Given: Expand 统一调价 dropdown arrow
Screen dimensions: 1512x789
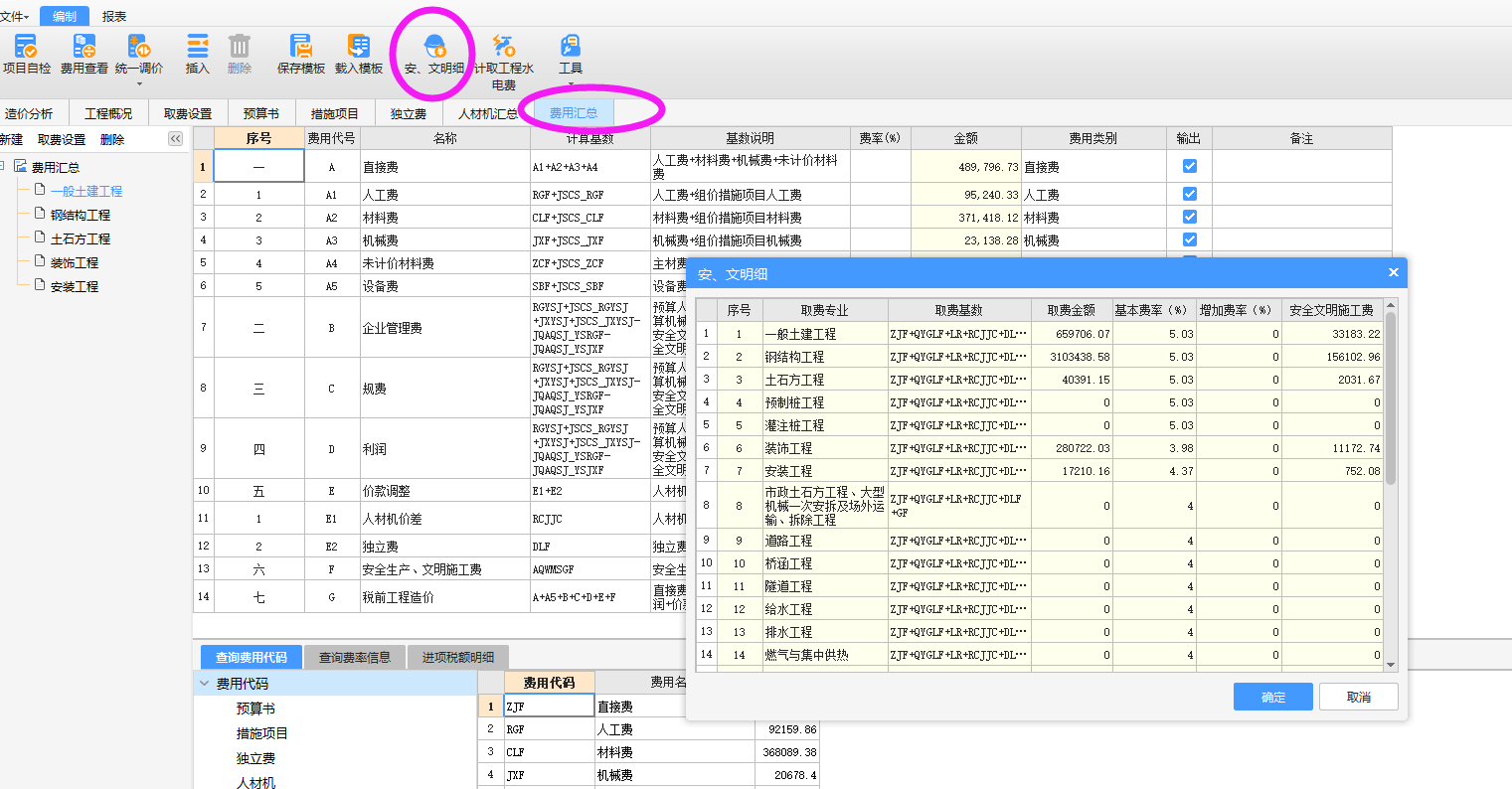Looking at the screenshot, I should 139,83.
